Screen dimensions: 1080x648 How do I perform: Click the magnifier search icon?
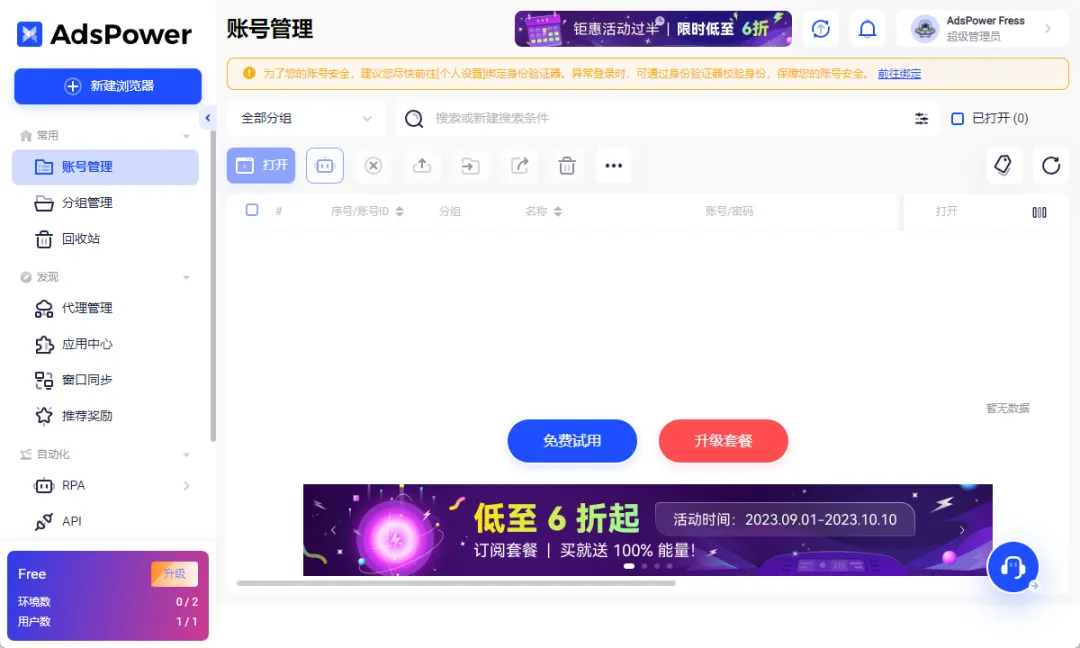[414, 118]
